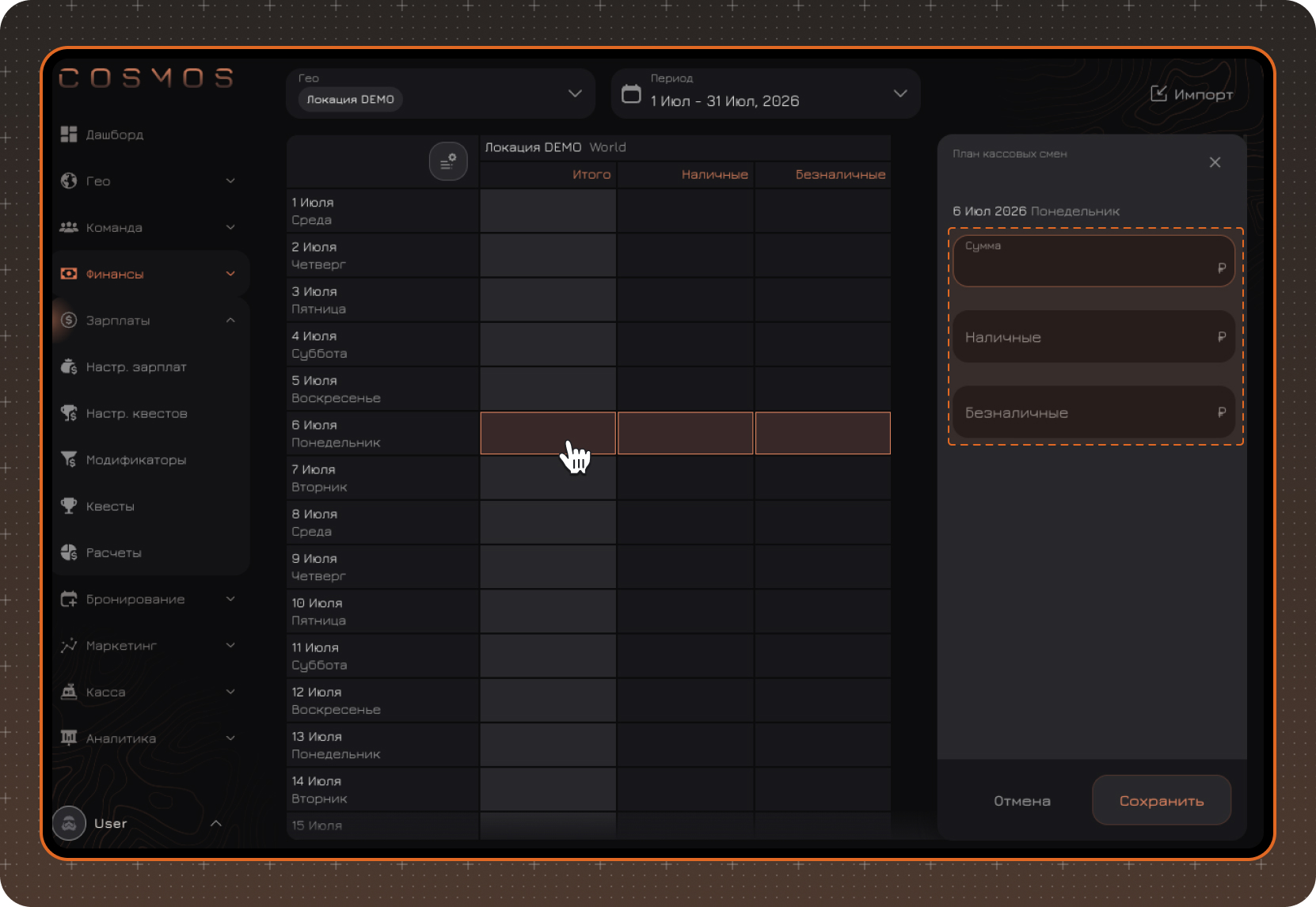Click the Аналитика presentation icon
The image size is (1316, 907).
coord(69,738)
